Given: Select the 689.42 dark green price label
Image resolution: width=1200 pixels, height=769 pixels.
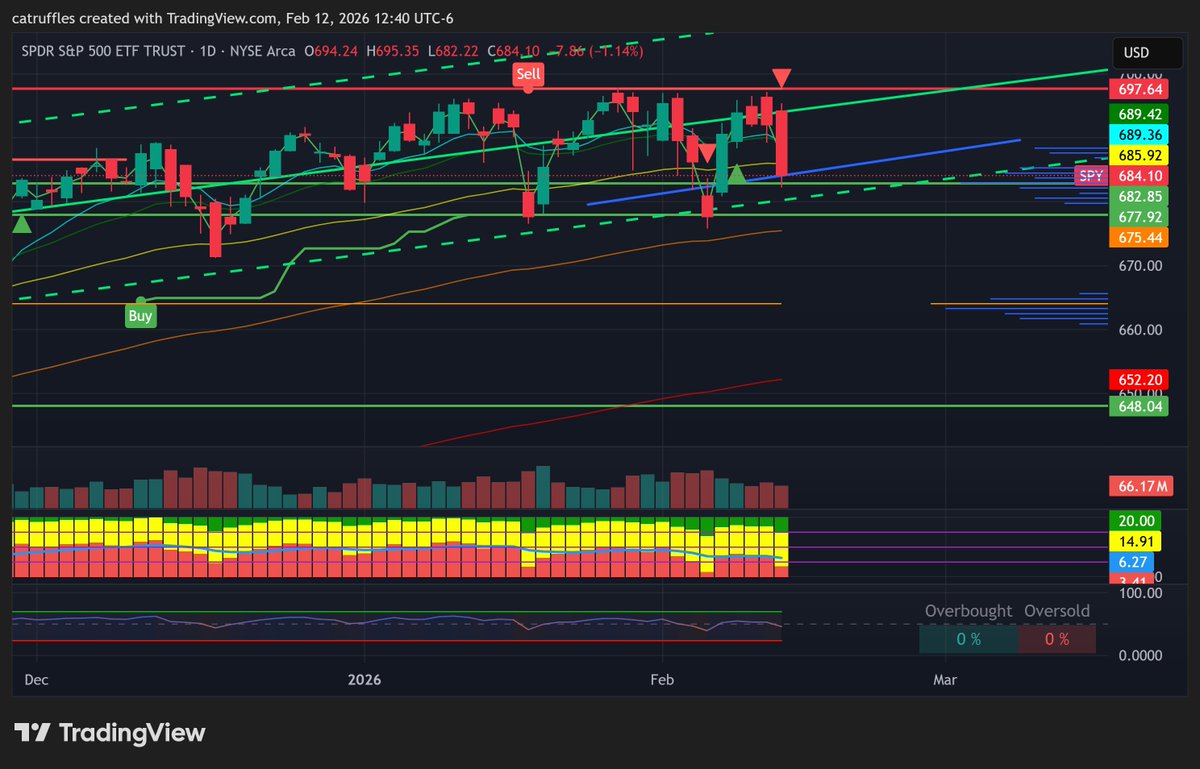Looking at the screenshot, I should point(1140,115).
